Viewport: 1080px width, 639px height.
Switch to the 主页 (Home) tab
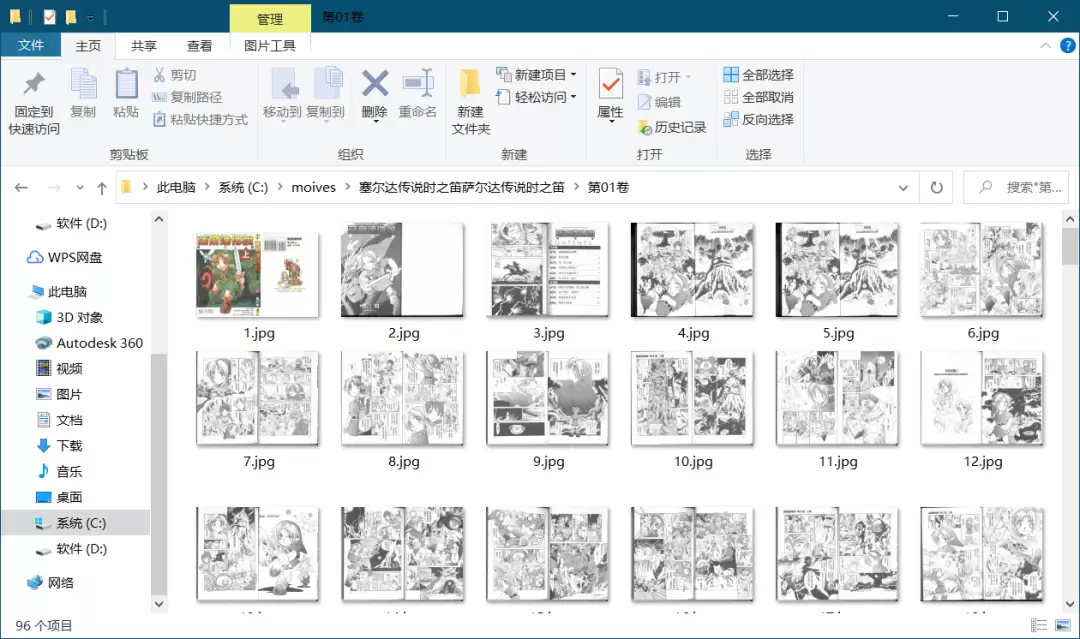[88, 45]
